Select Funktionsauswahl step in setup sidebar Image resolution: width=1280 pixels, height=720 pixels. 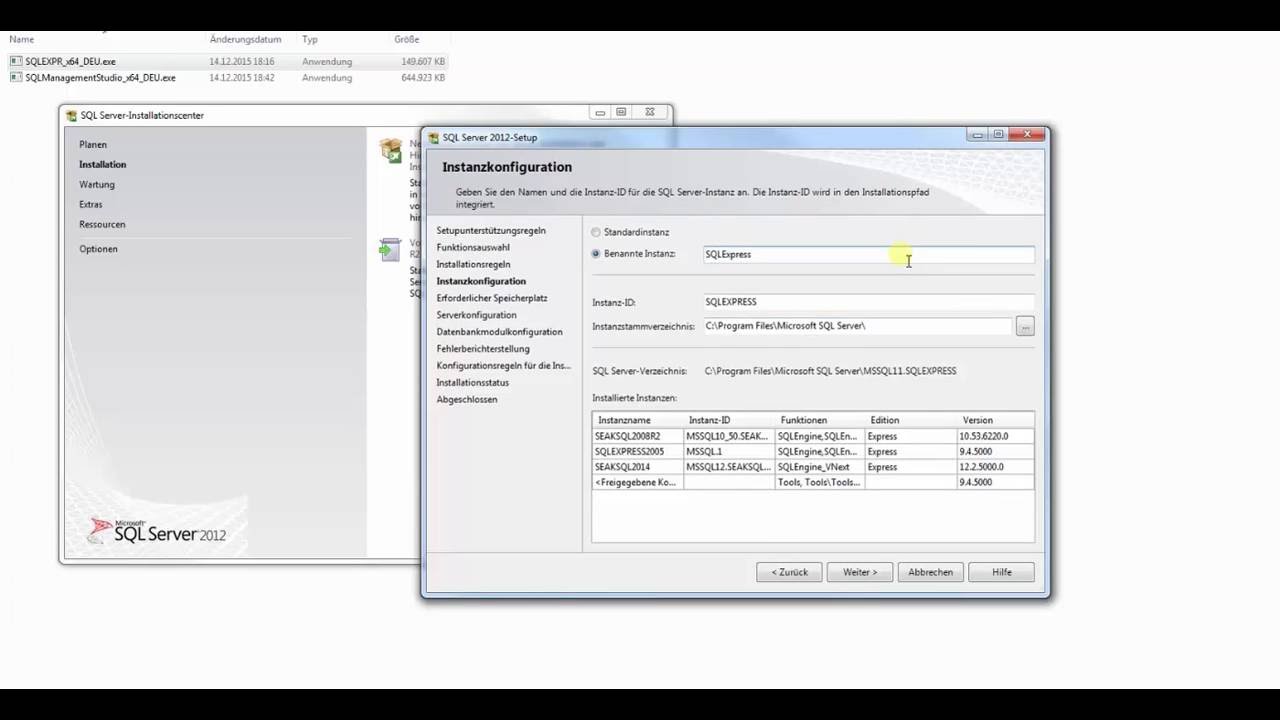coord(473,248)
